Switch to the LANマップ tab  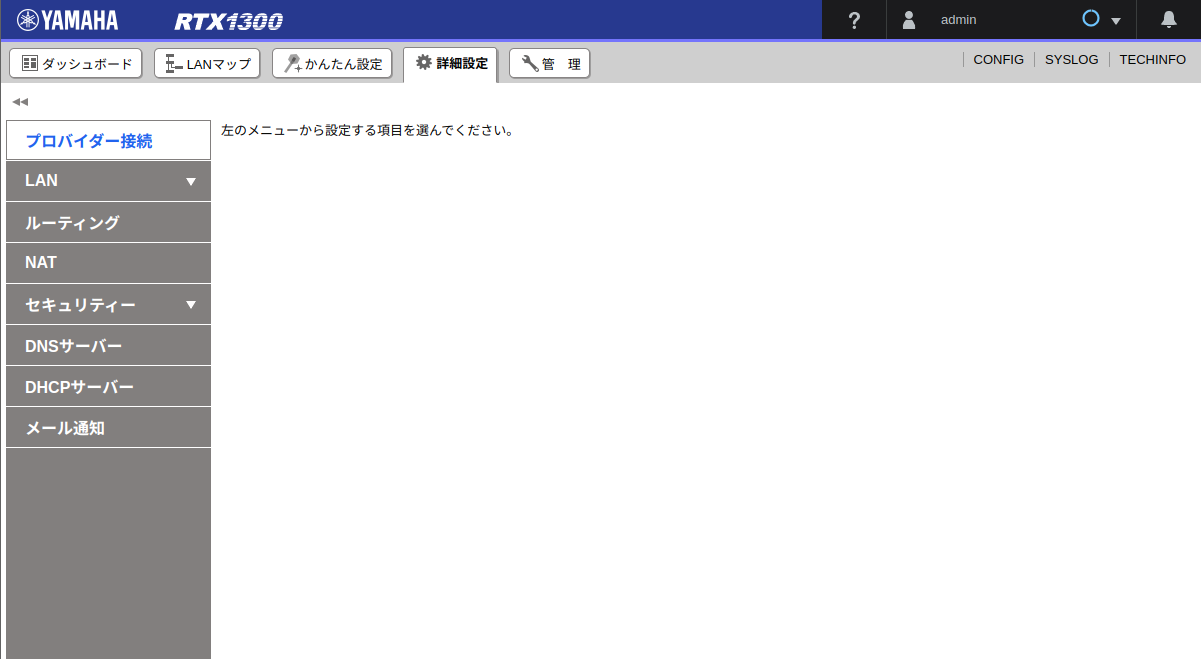[207, 62]
